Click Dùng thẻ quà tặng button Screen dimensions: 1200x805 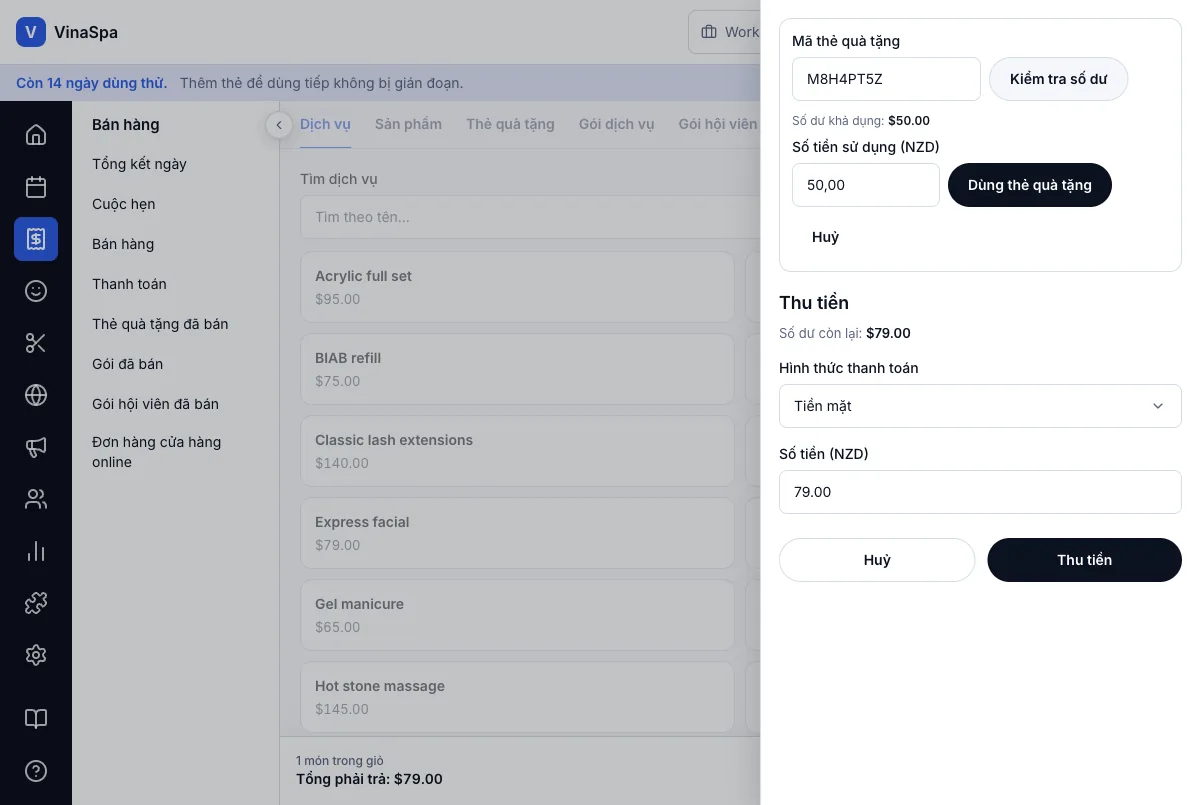tap(1029, 185)
